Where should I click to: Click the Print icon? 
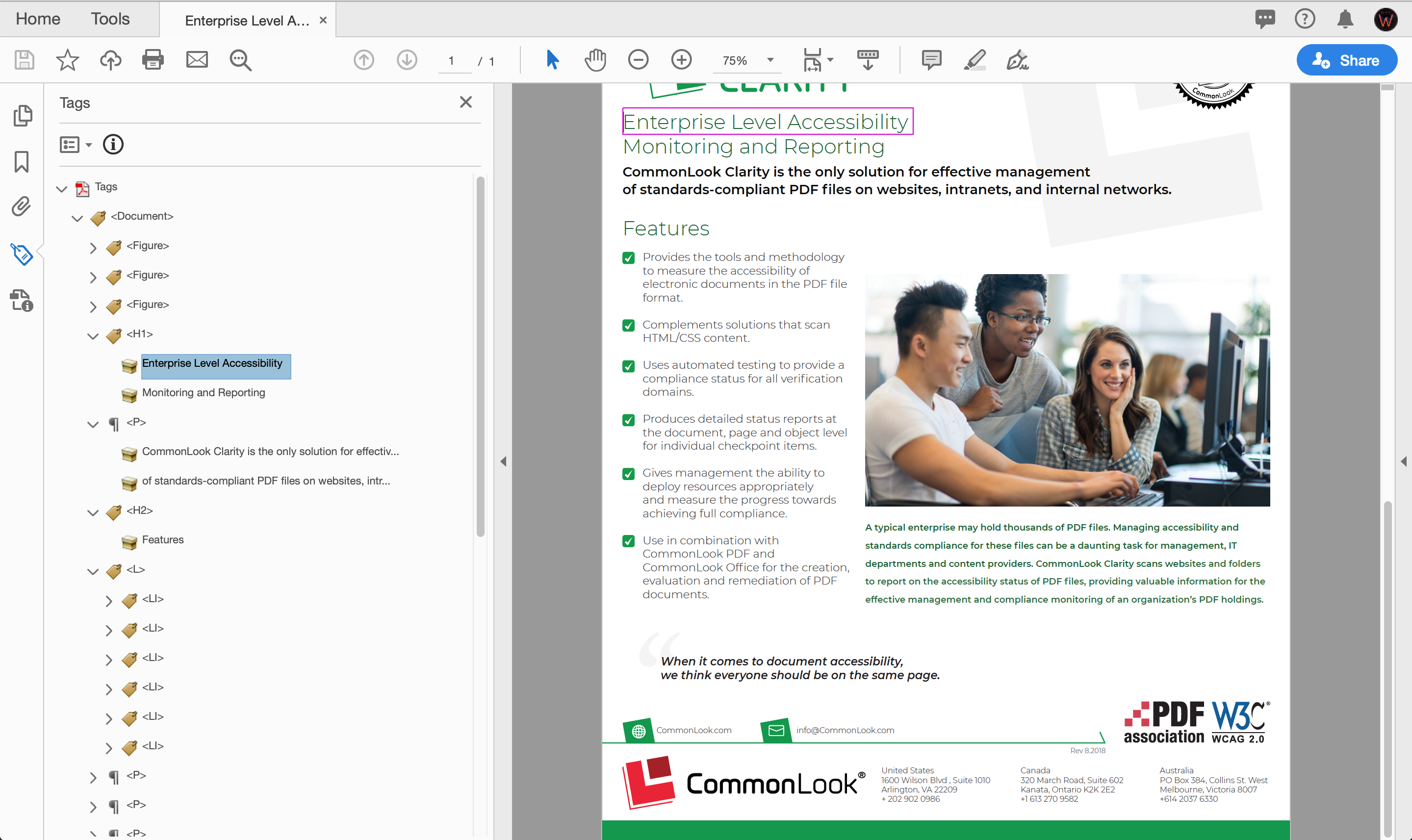(153, 59)
